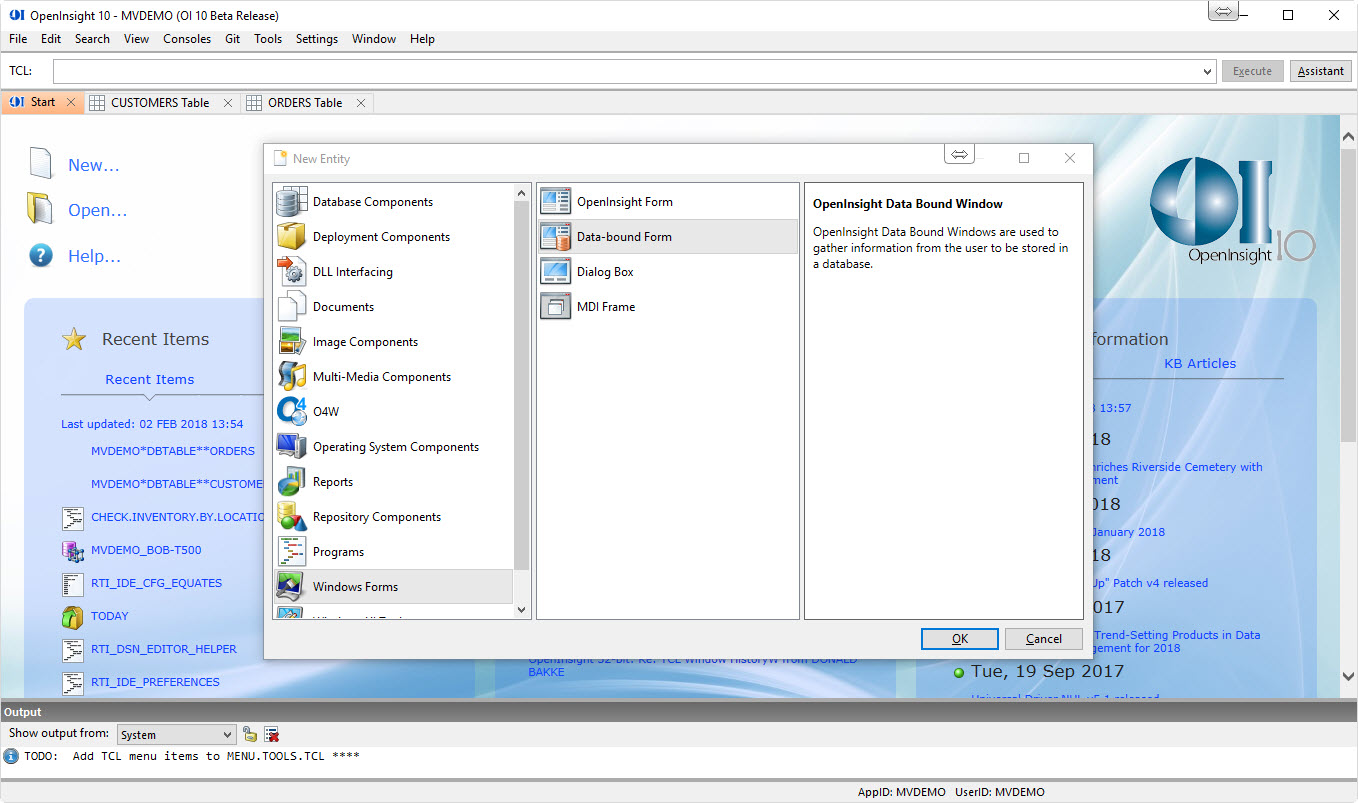The image size is (1358, 803).
Task: Select the Recent Items tab heading
Action: pyautogui.click(x=150, y=380)
